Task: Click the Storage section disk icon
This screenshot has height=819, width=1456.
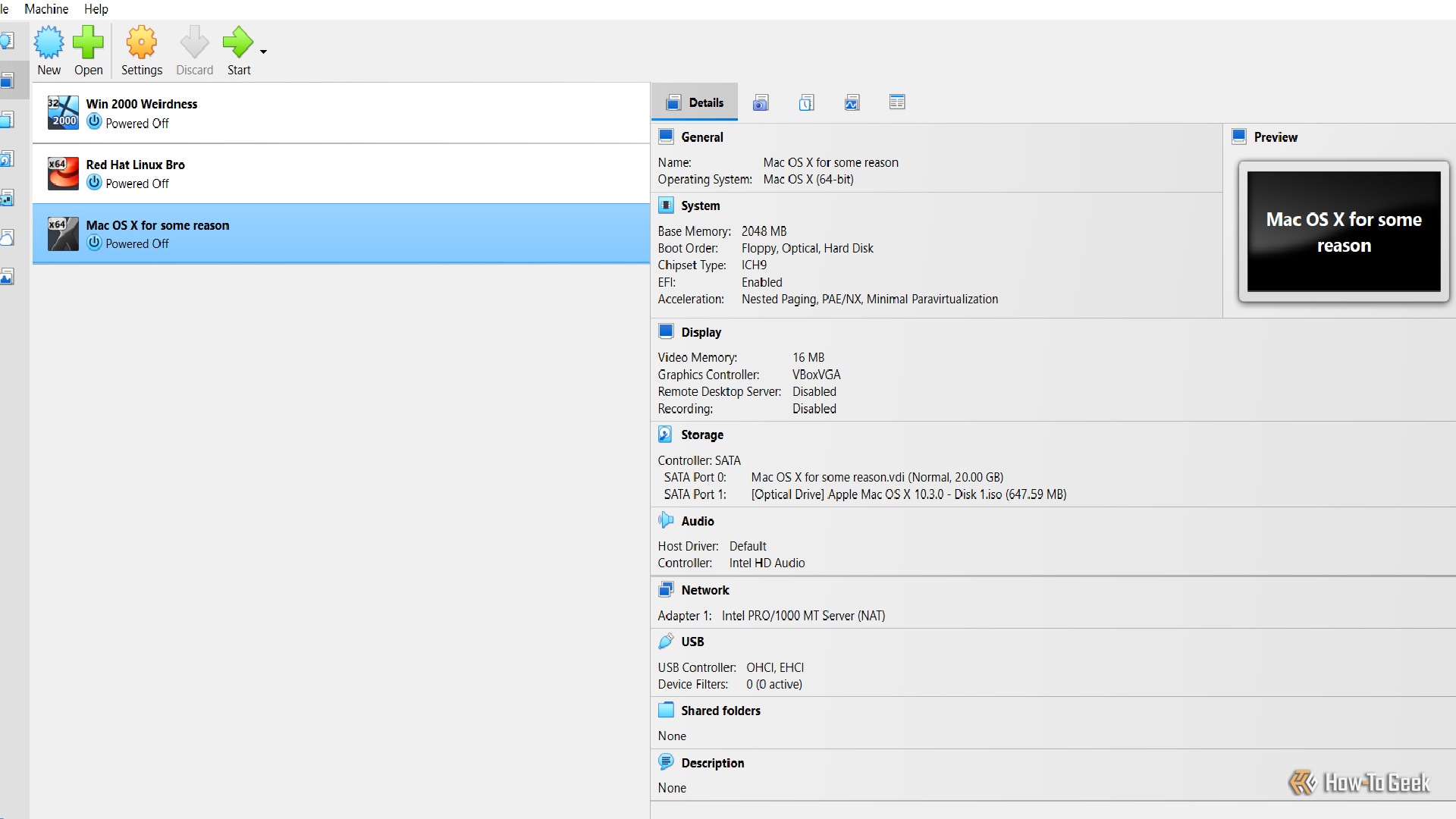Action: coord(665,434)
